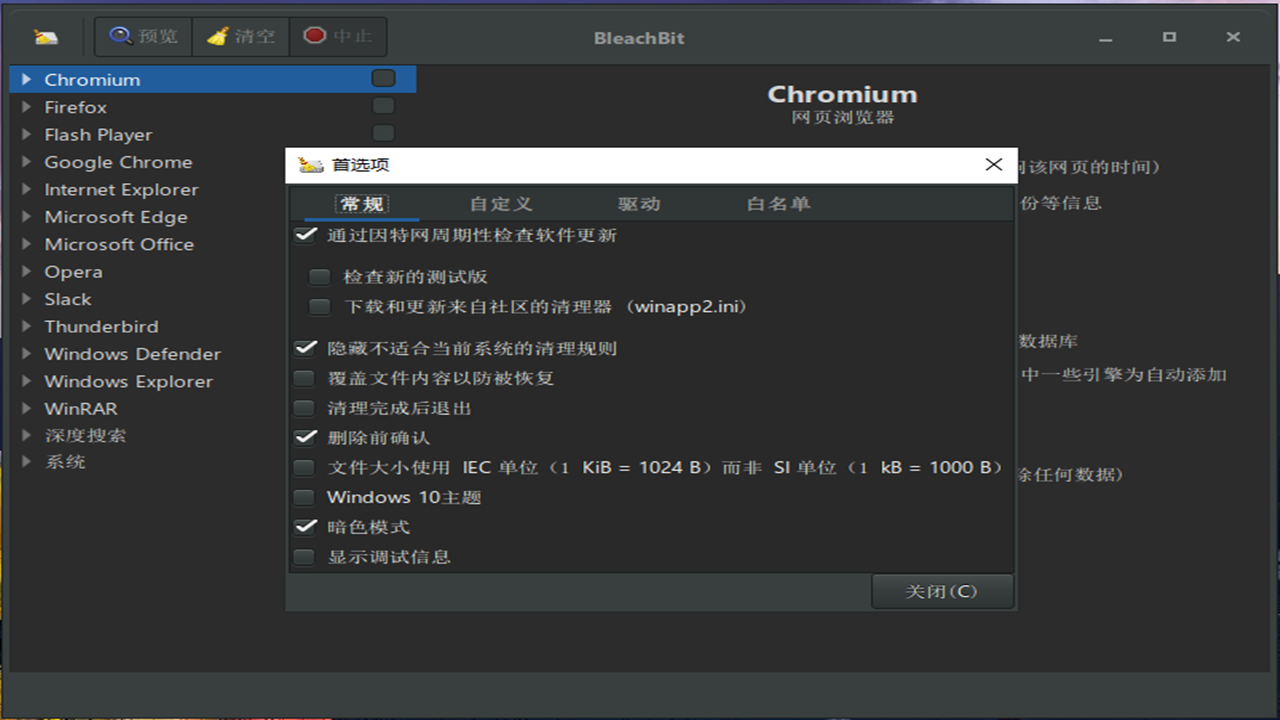Open the 白名单 tab
The image size is (1280, 720).
point(778,204)
